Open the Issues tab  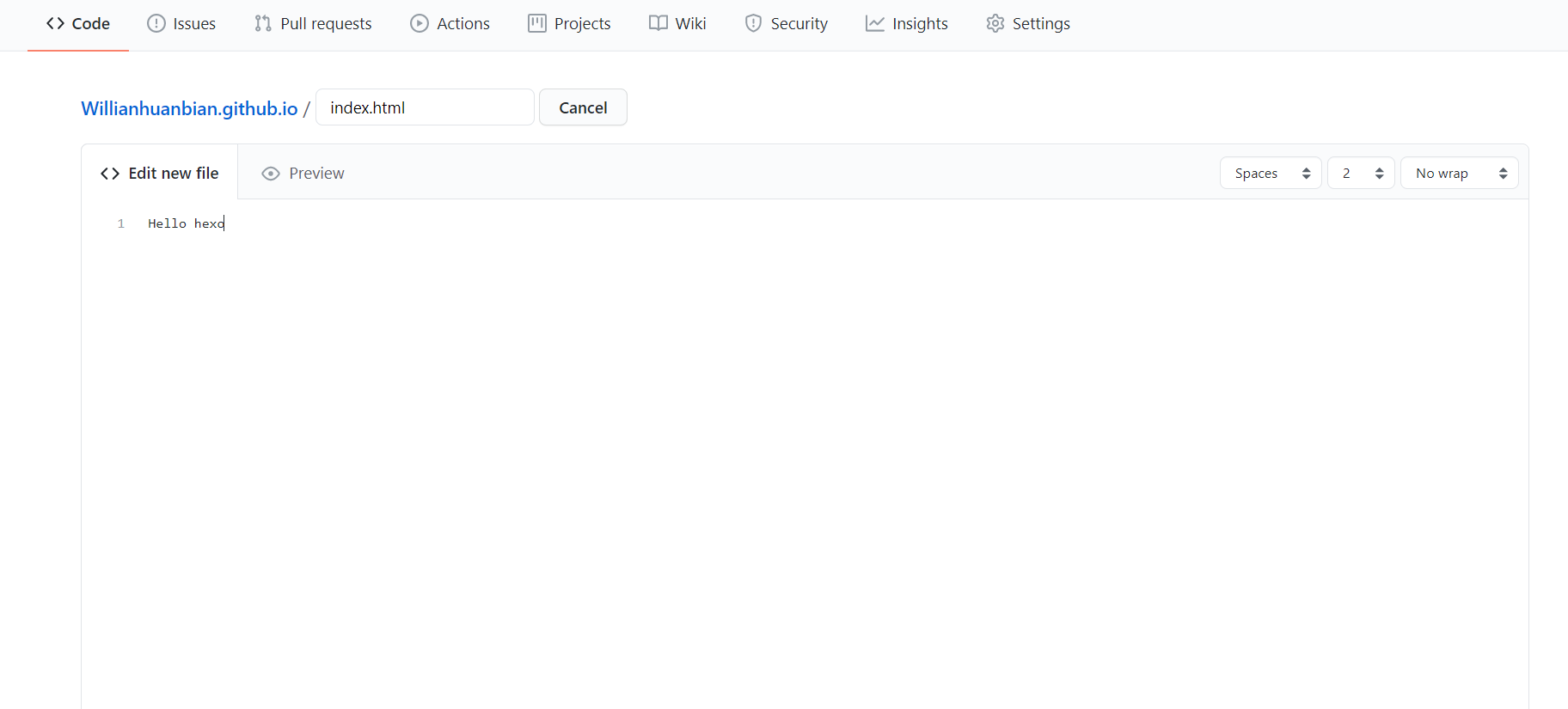[181, 23]
